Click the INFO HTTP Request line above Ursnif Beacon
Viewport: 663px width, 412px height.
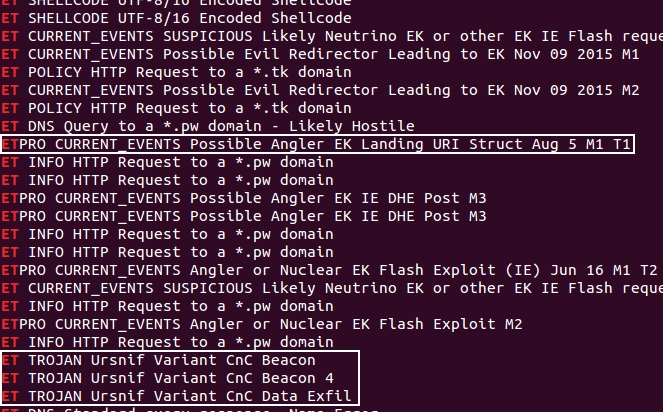[x=167, y=342]
